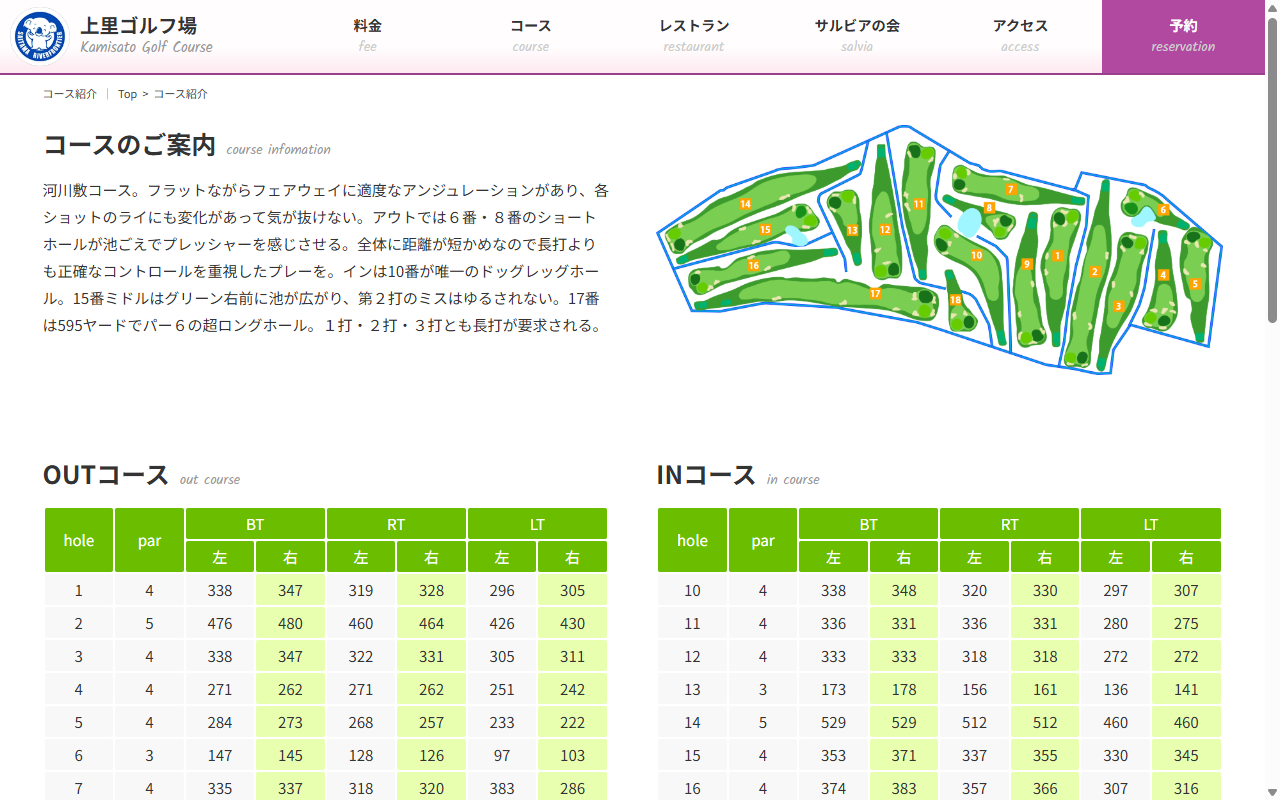Click the IN course par header cell

(763, 540)
